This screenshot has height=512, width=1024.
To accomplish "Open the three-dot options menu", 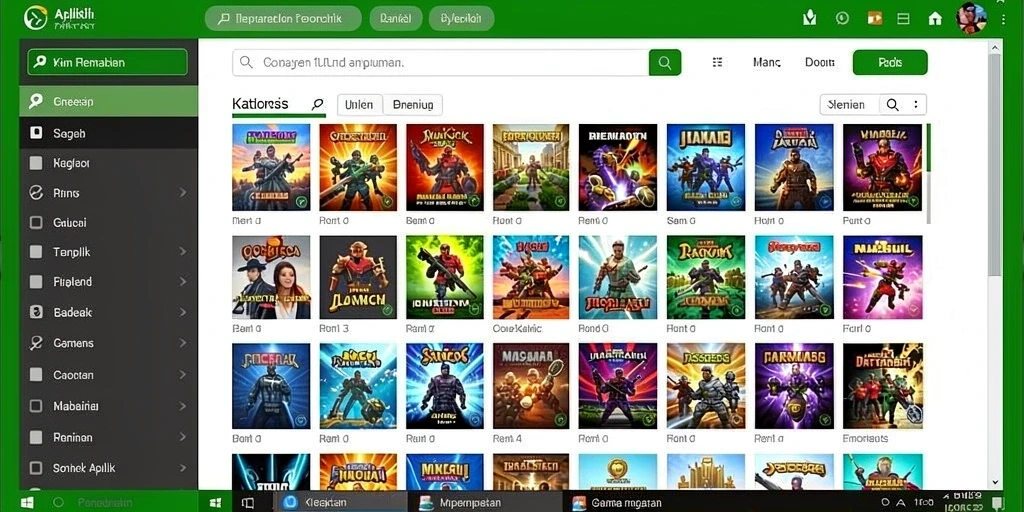I will coord(916,104).
